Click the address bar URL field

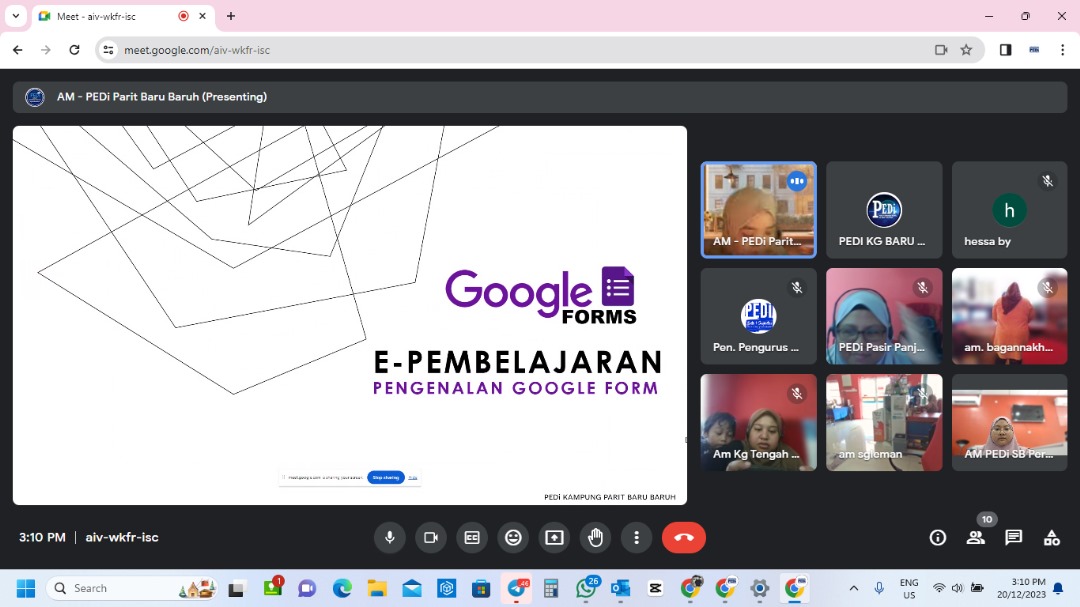coord(500,50)
